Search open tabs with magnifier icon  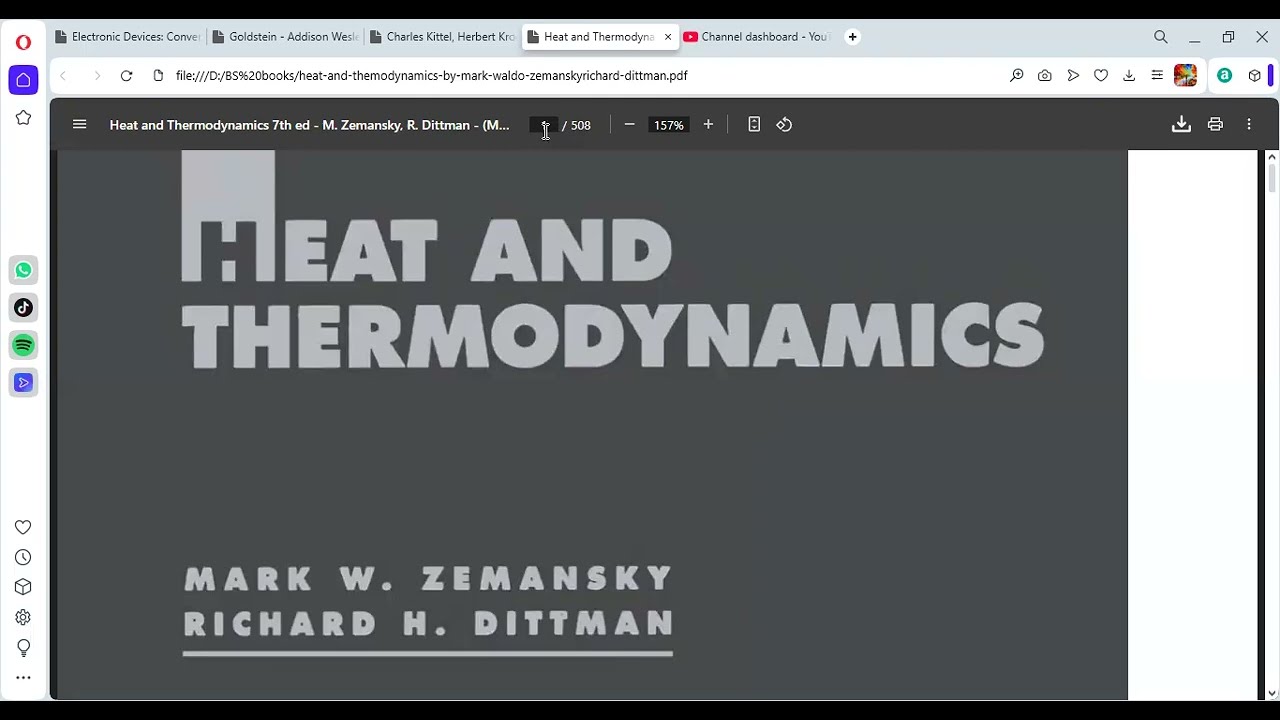point(1161,37)
